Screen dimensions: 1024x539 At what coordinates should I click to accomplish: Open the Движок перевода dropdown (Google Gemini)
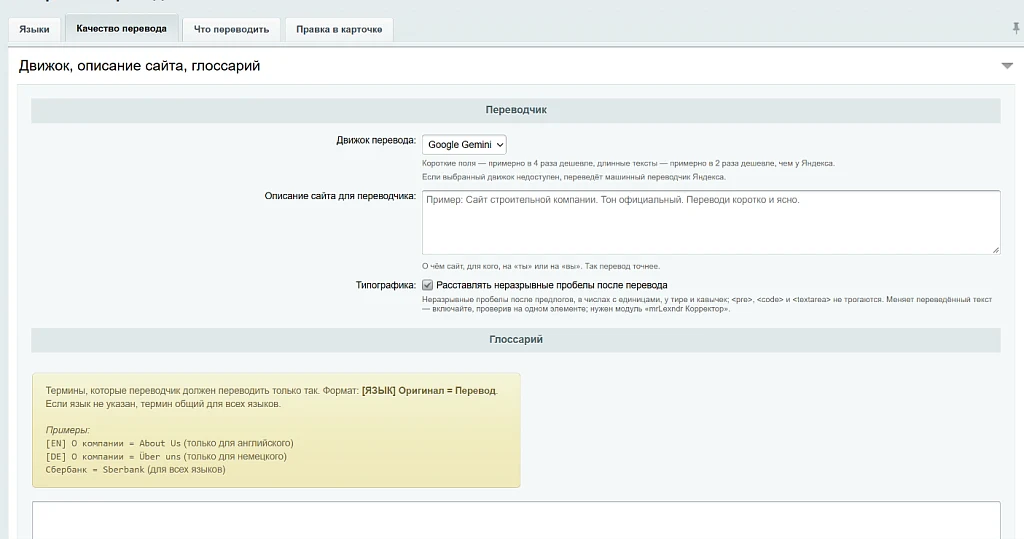coord(464,144)
